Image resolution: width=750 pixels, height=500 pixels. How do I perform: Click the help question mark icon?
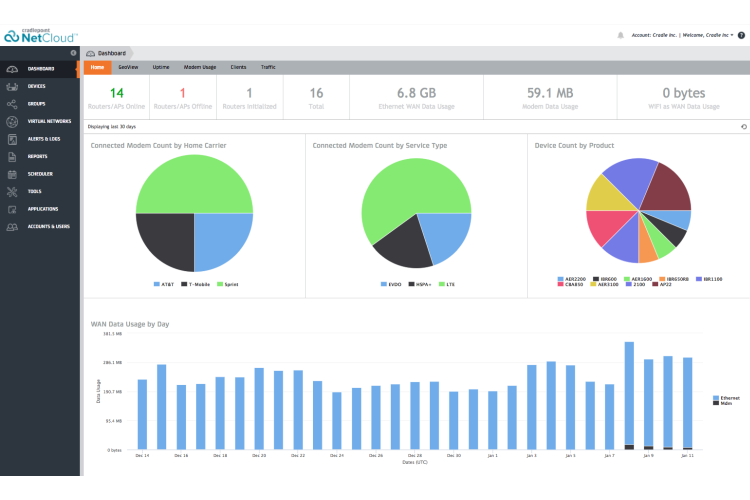(741, 35)
